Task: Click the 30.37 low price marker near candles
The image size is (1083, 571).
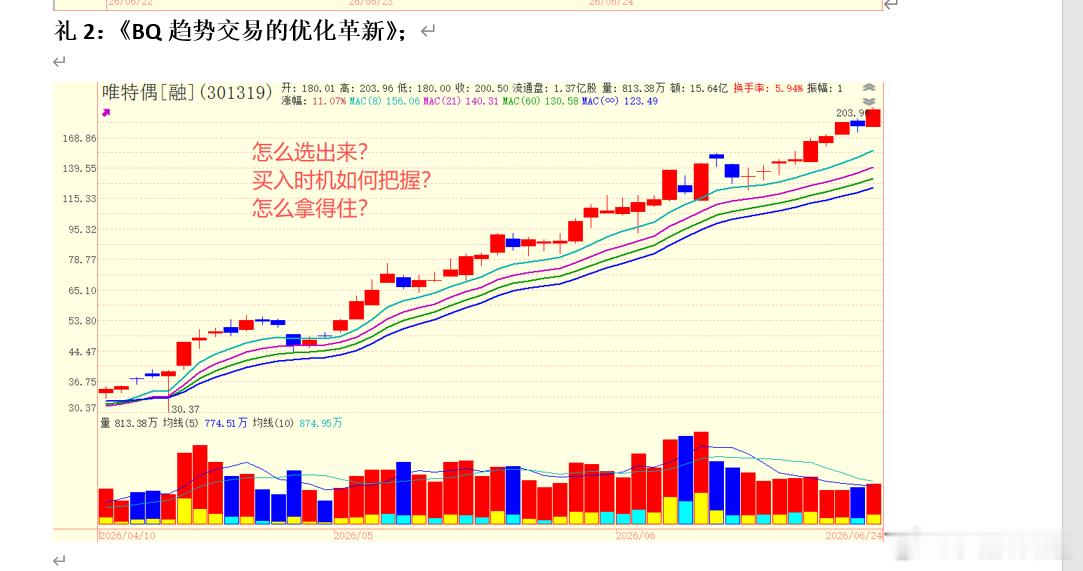Action: [x=185, y=409]
